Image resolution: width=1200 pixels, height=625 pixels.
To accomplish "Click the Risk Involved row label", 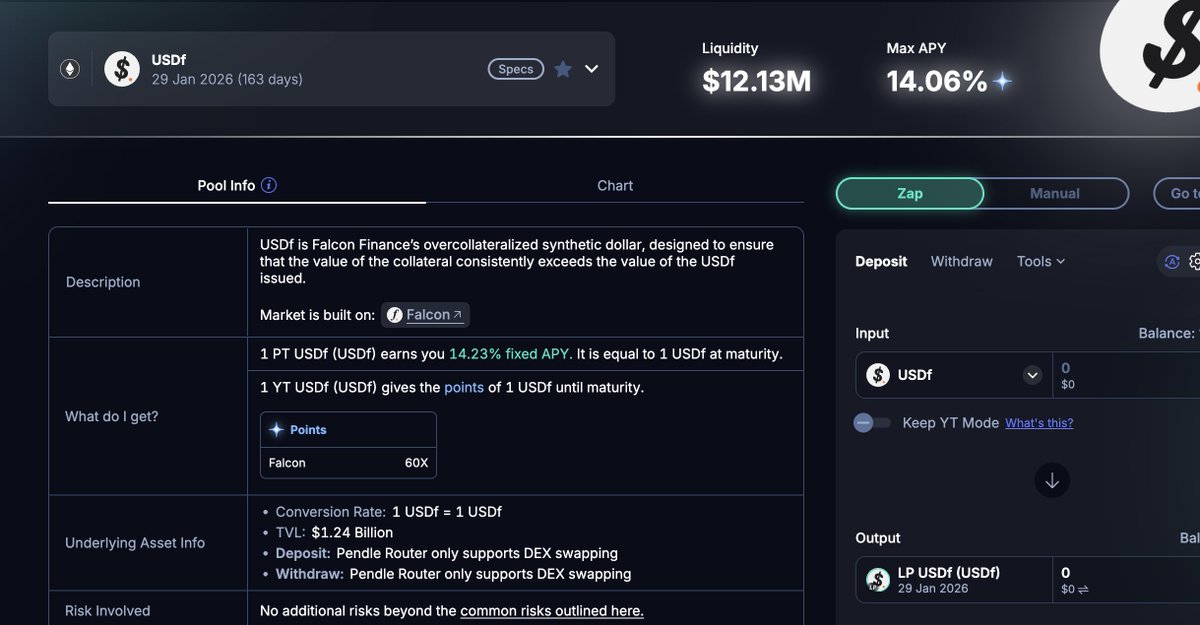I will (x=108, y=611).
